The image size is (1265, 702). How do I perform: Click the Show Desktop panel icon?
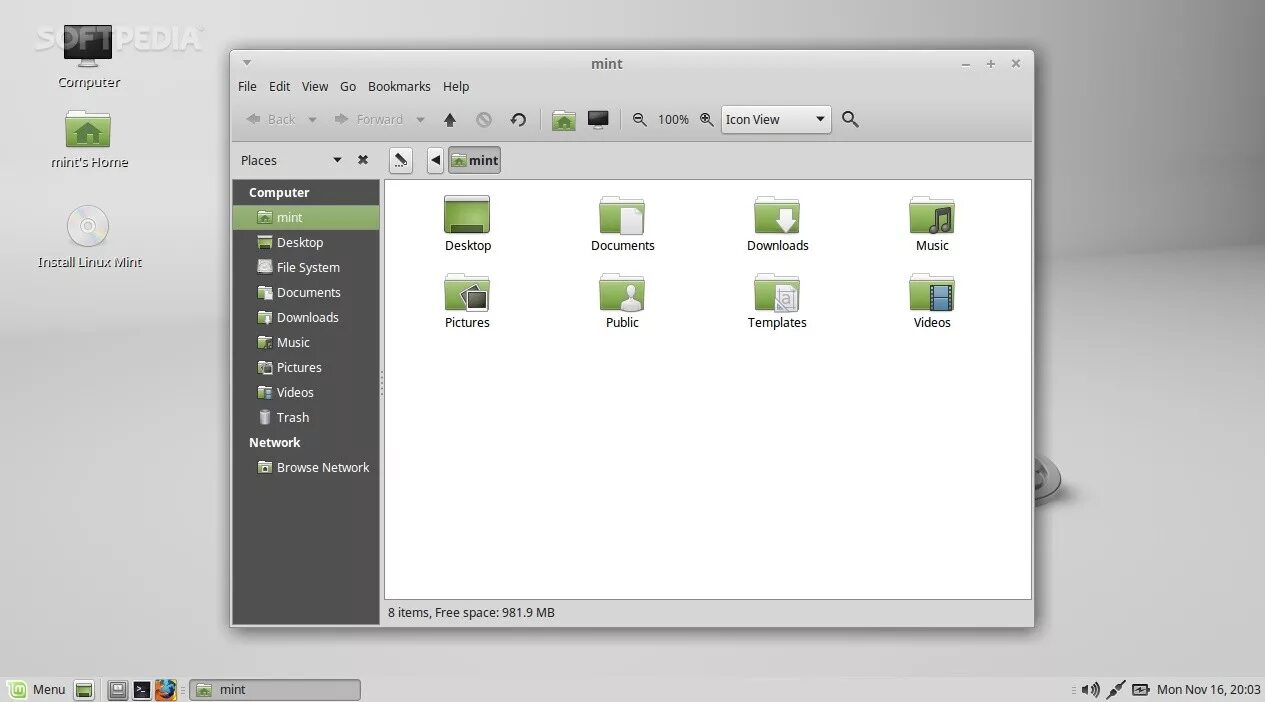click(84, 690)
